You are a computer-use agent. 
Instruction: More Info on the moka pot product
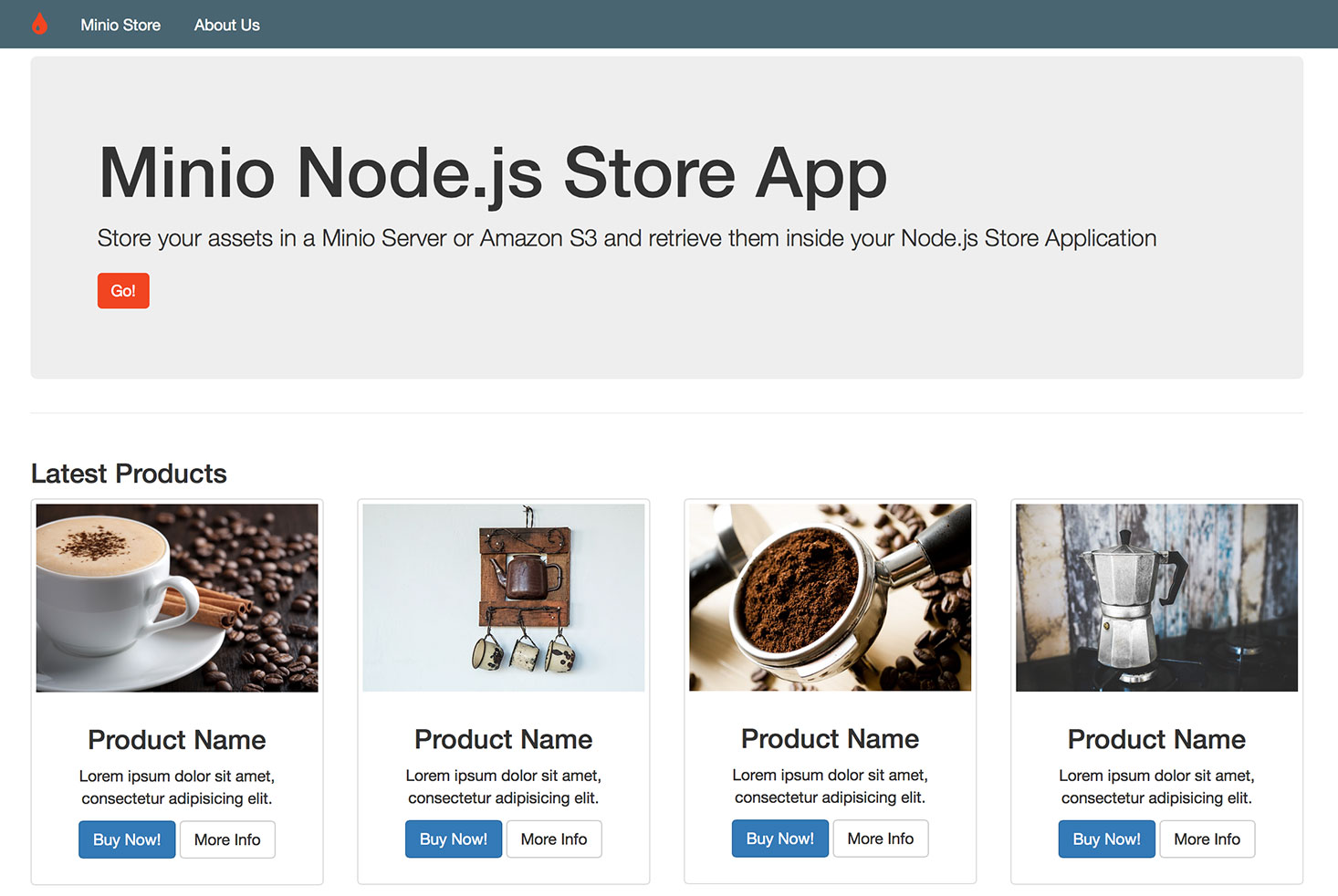[x=1207, y=839]
